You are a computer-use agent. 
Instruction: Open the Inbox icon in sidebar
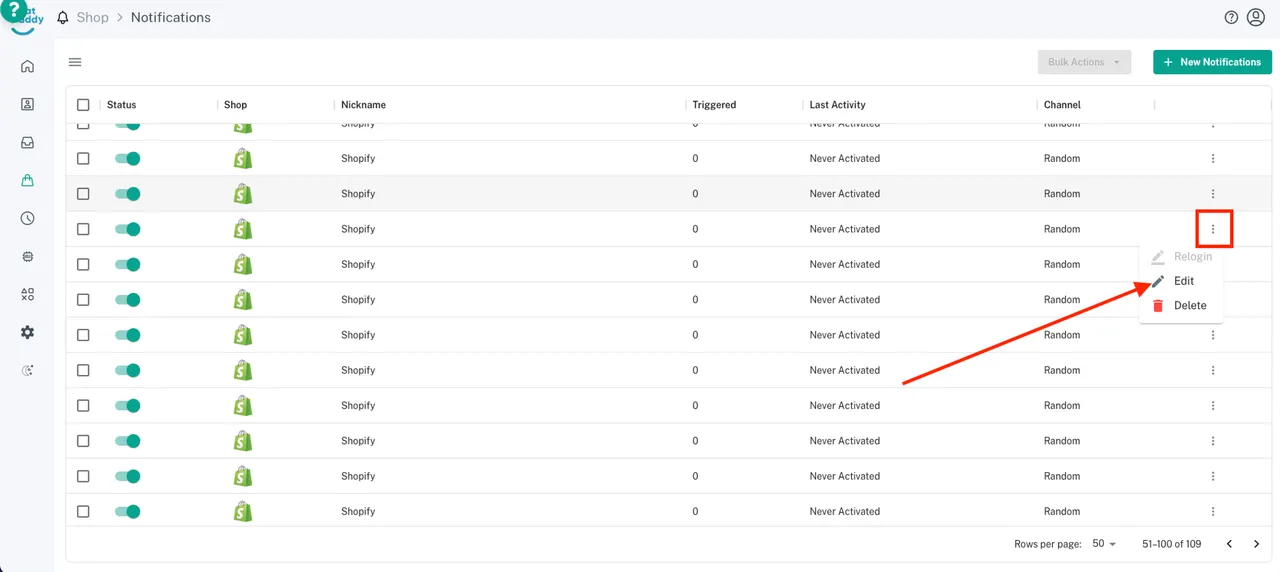click(x=27, y=143)
